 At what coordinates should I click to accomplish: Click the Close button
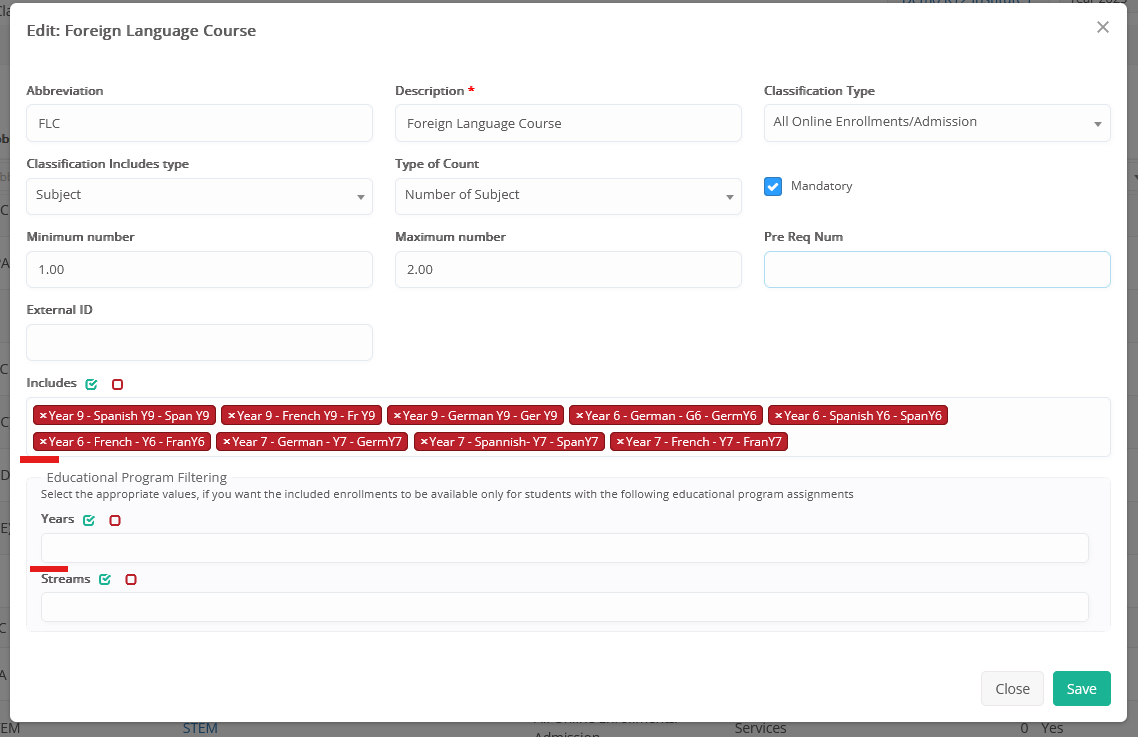click(1012, 688)
